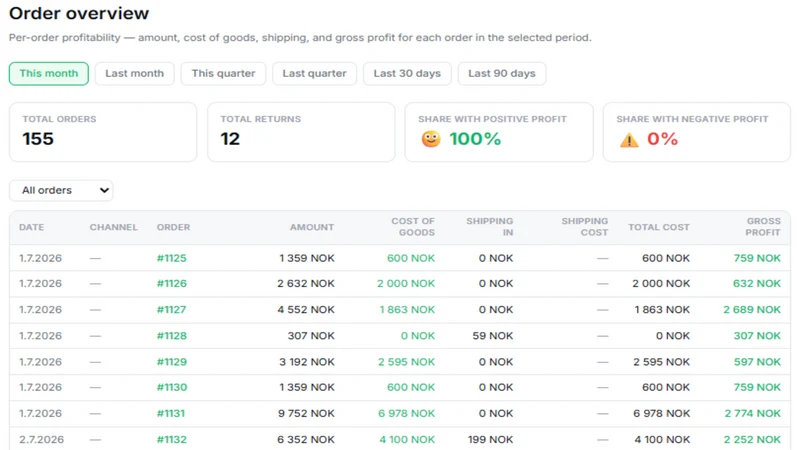The image size is (800, 450).
Task: Open order #1125
Action: tap(171, 258)
